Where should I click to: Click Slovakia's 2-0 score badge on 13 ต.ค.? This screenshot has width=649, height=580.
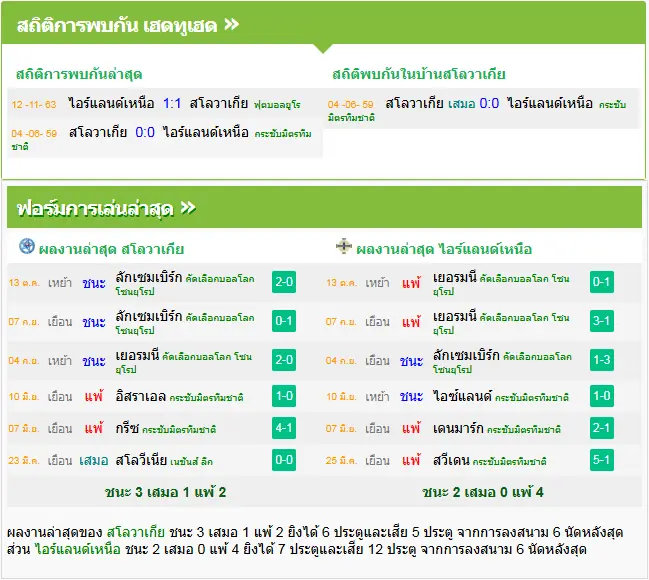point(284,282)
